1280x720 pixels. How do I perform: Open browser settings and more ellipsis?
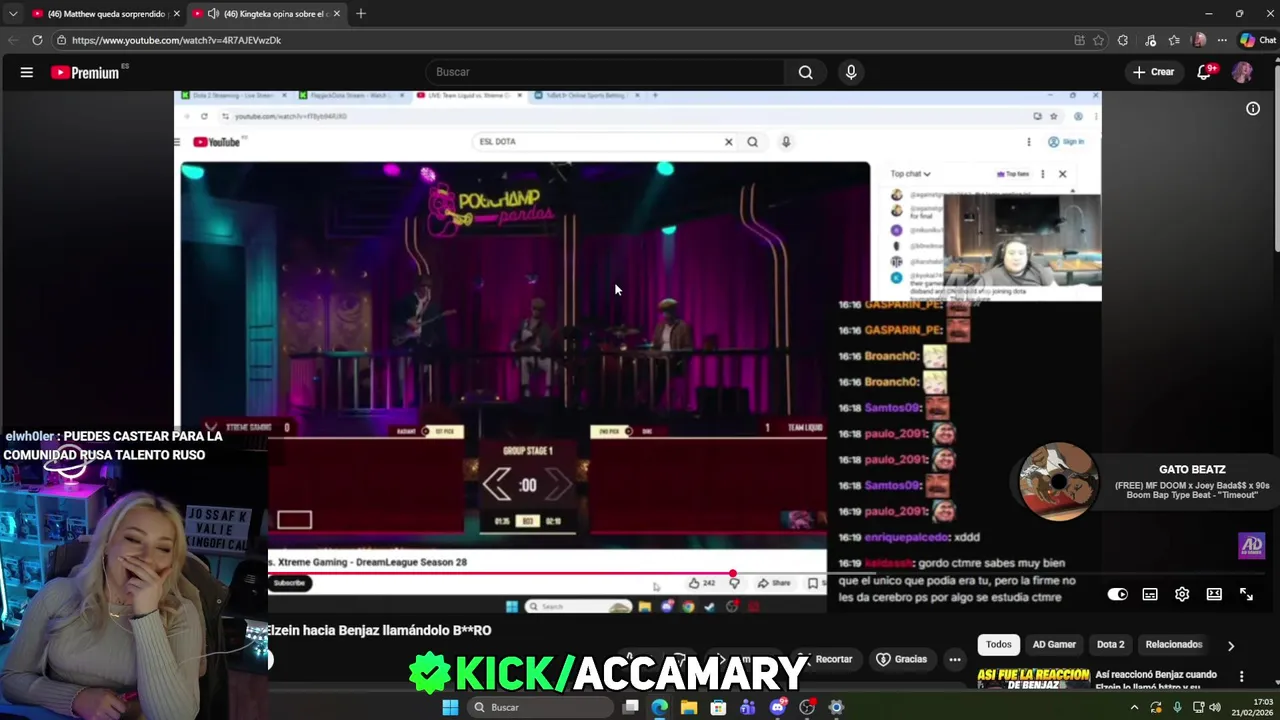coord(1222,40)
